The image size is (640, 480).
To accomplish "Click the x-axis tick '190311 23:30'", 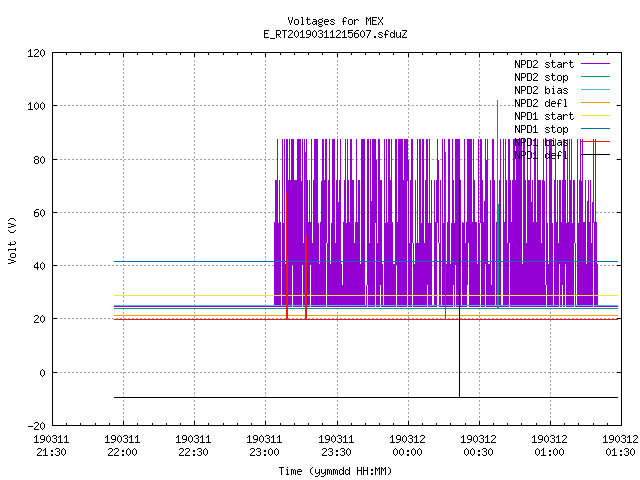I will coord(336,446).
